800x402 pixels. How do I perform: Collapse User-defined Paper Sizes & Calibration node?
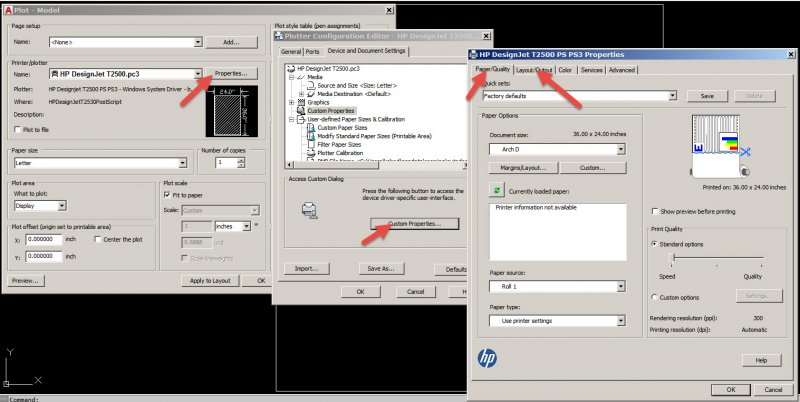coord(291,119)
